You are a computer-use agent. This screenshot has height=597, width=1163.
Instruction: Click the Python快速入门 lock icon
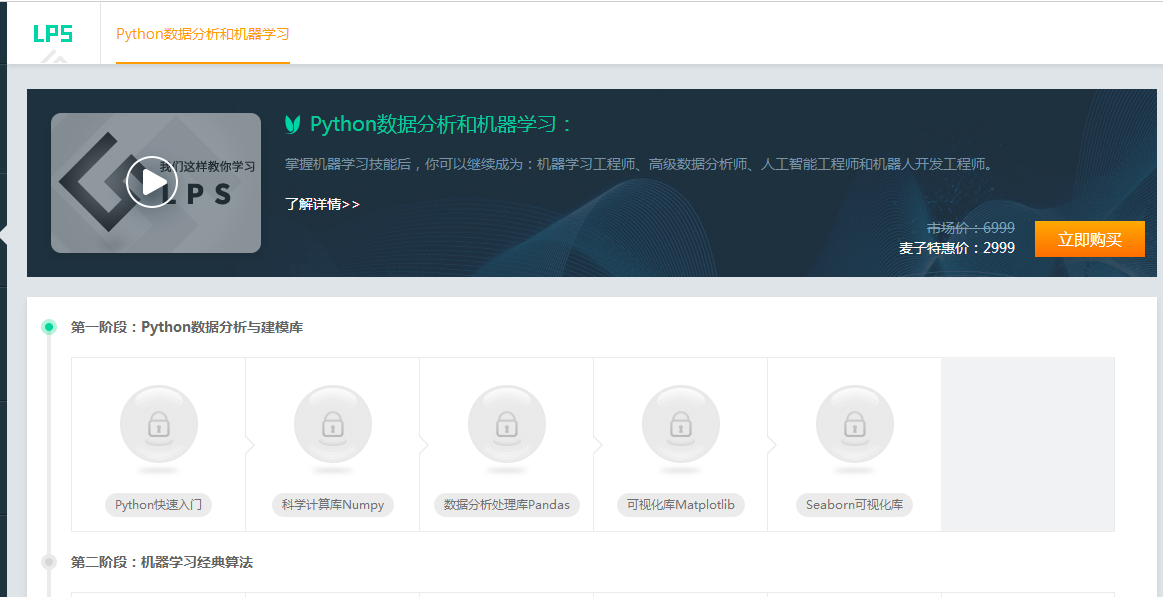158,425
